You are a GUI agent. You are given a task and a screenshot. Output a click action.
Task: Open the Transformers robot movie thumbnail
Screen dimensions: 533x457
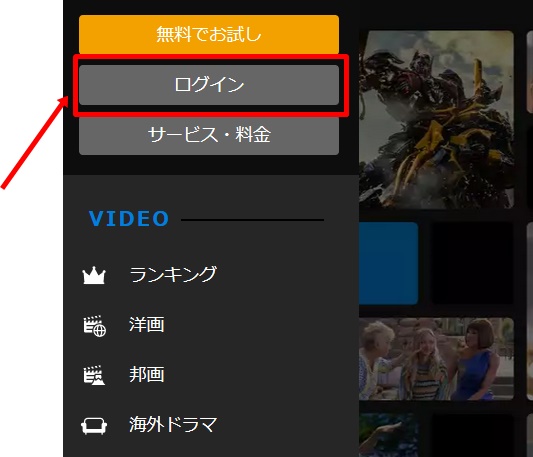pyautogui.click(x=436, y=119)
